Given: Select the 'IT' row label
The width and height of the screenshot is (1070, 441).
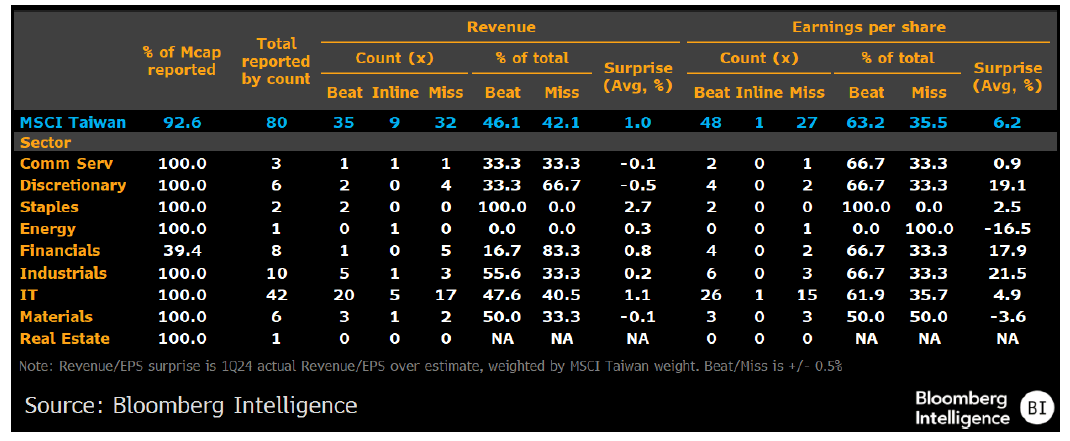Looking at the screenshot, I should pyautogui.click(x=27, y=295).
